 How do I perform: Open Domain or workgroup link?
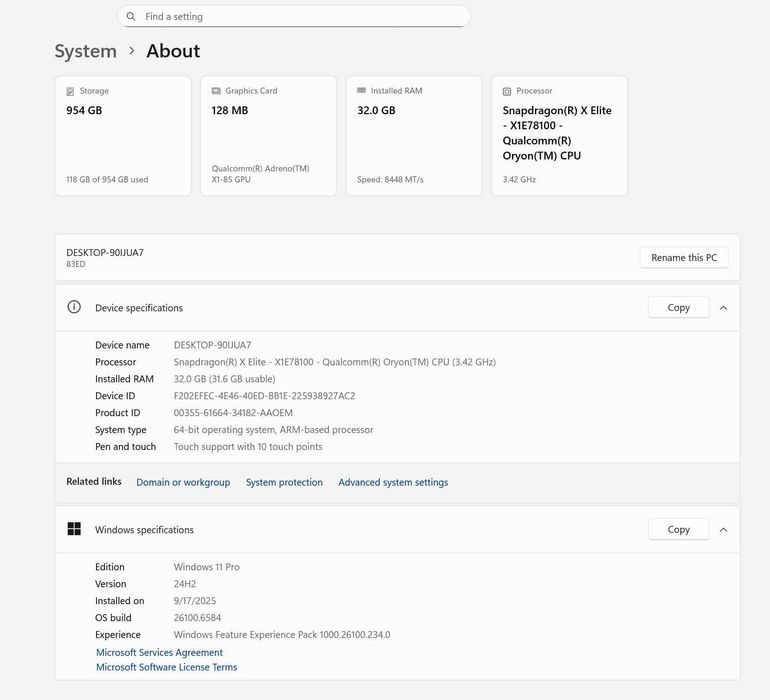pos(183,482)
